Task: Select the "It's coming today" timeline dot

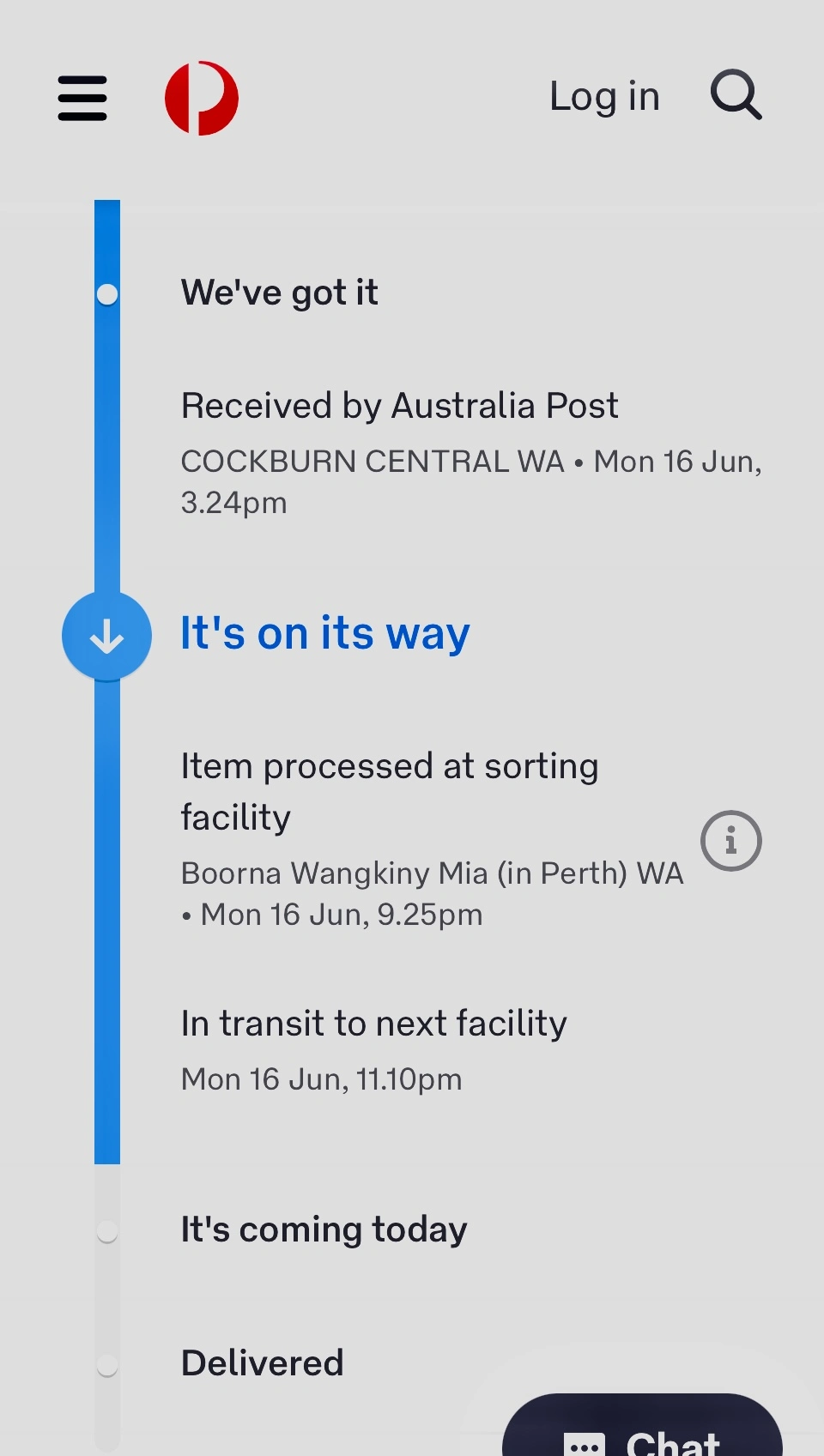Action: (x=107, y=1231)
